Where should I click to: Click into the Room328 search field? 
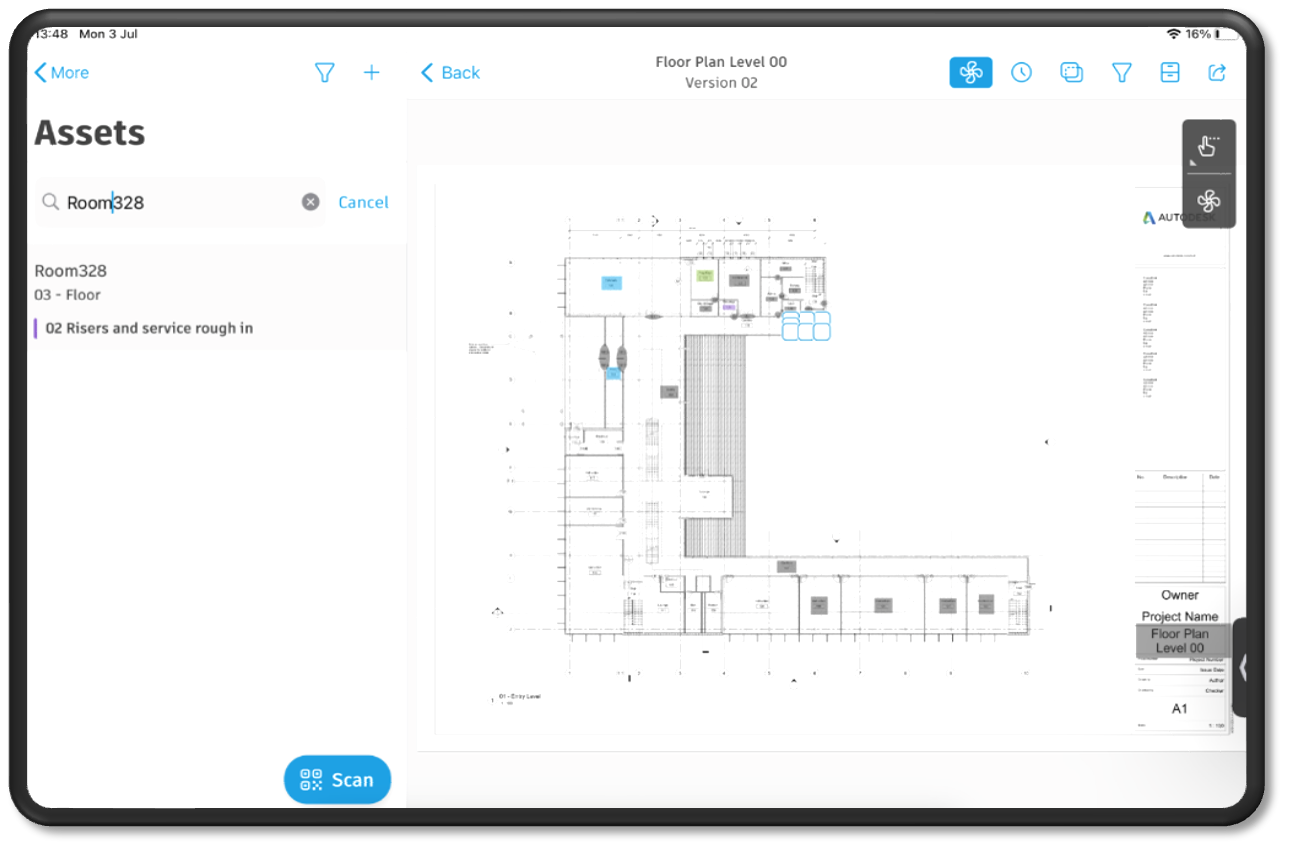[180, 202]
